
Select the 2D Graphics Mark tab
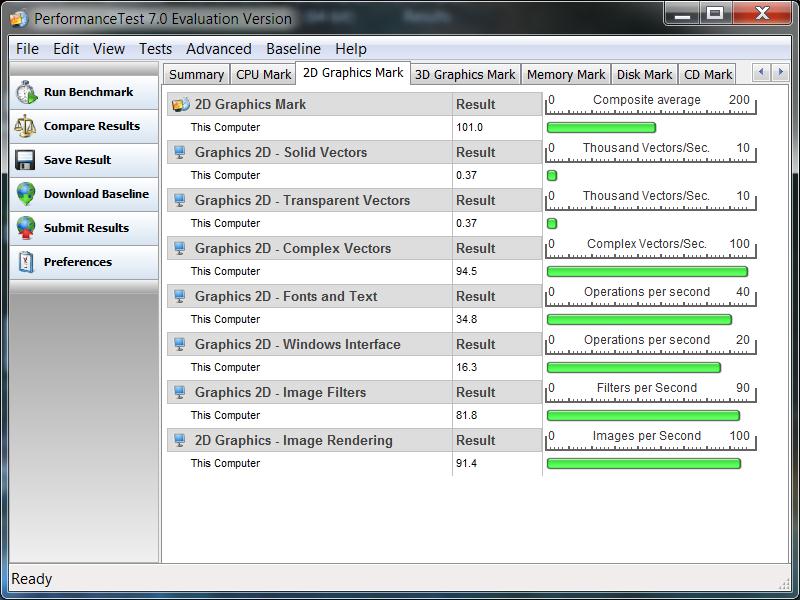pos(353,73)
